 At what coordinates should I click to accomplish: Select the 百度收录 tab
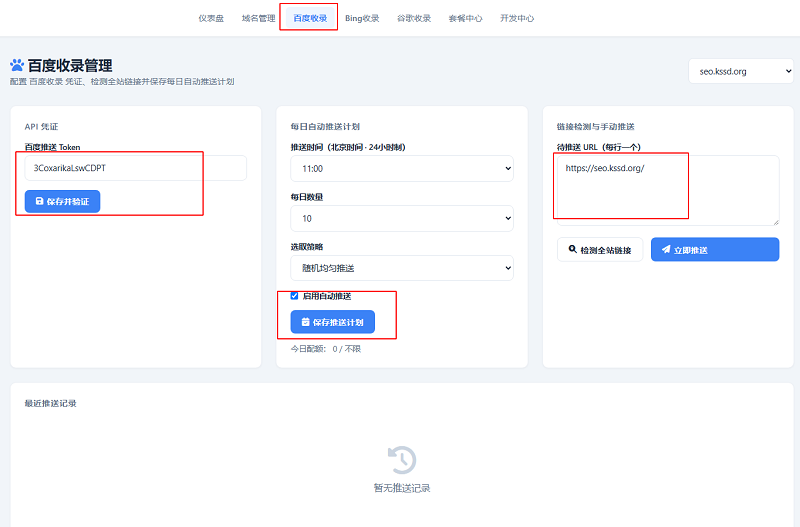[x=310, y=18]
